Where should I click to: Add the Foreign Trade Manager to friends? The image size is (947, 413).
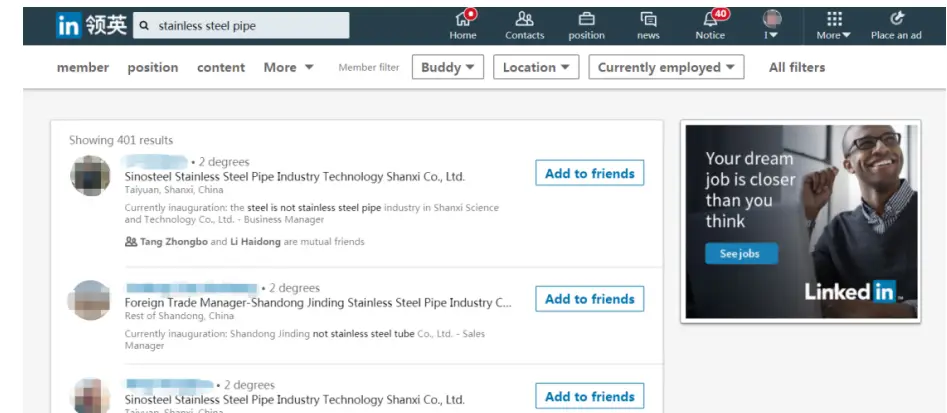pyautogui.click(x=589, y=299)
